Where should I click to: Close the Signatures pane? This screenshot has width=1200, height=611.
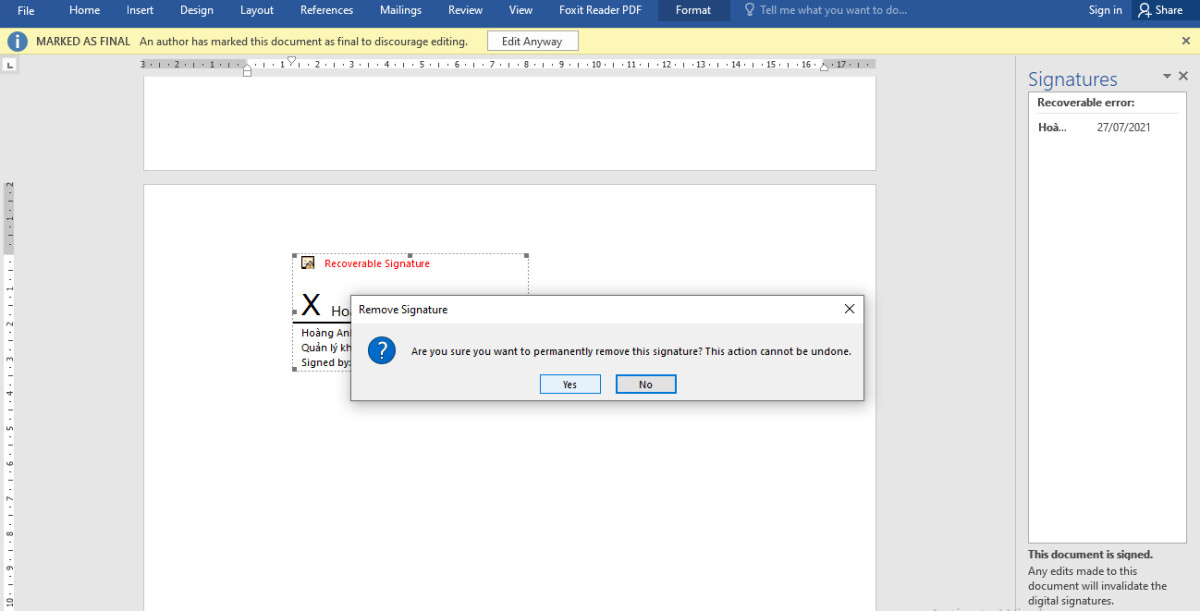coord(1184,77)
